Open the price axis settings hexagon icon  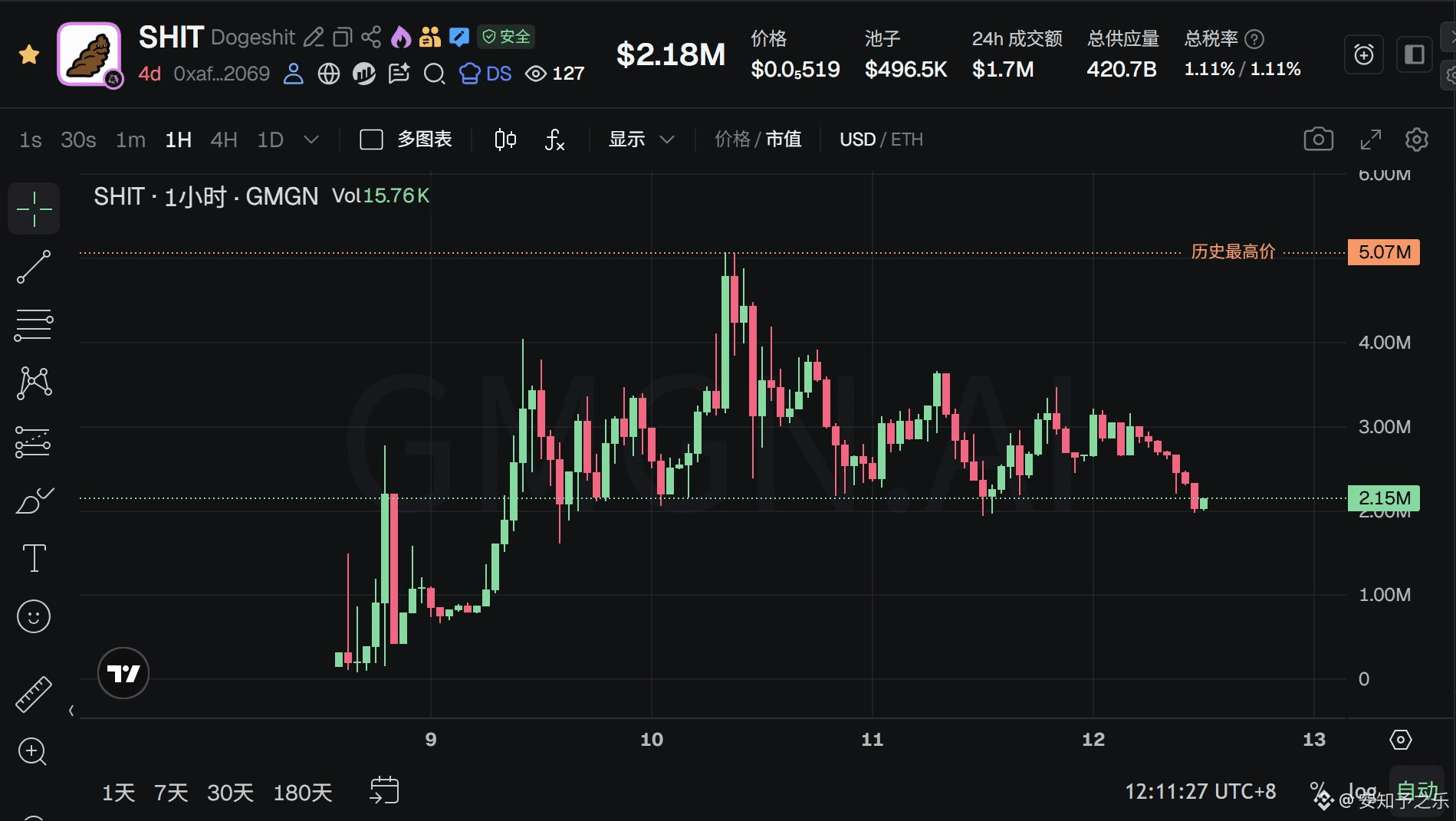coord(1401,740)
